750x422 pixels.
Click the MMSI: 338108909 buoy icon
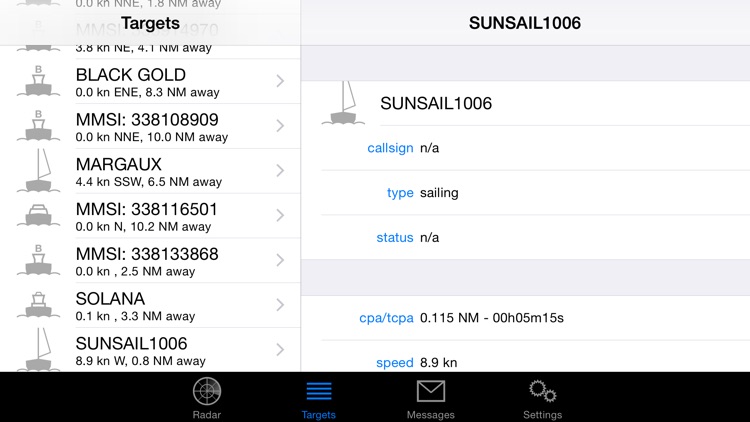pyautogui.click(x=38, y=126)
